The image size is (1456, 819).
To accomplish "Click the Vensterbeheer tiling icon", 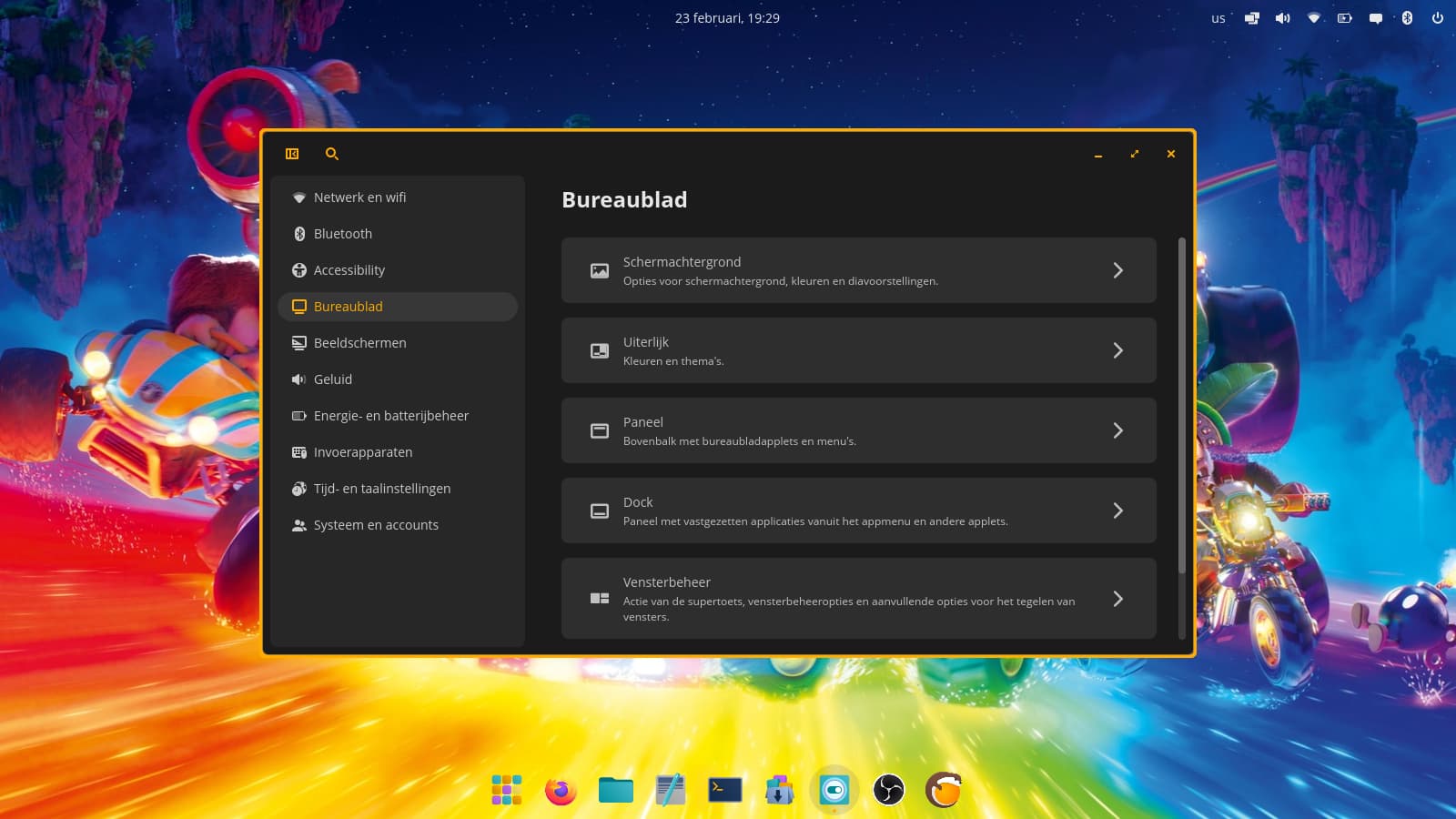I will click(x=600, y=598).
